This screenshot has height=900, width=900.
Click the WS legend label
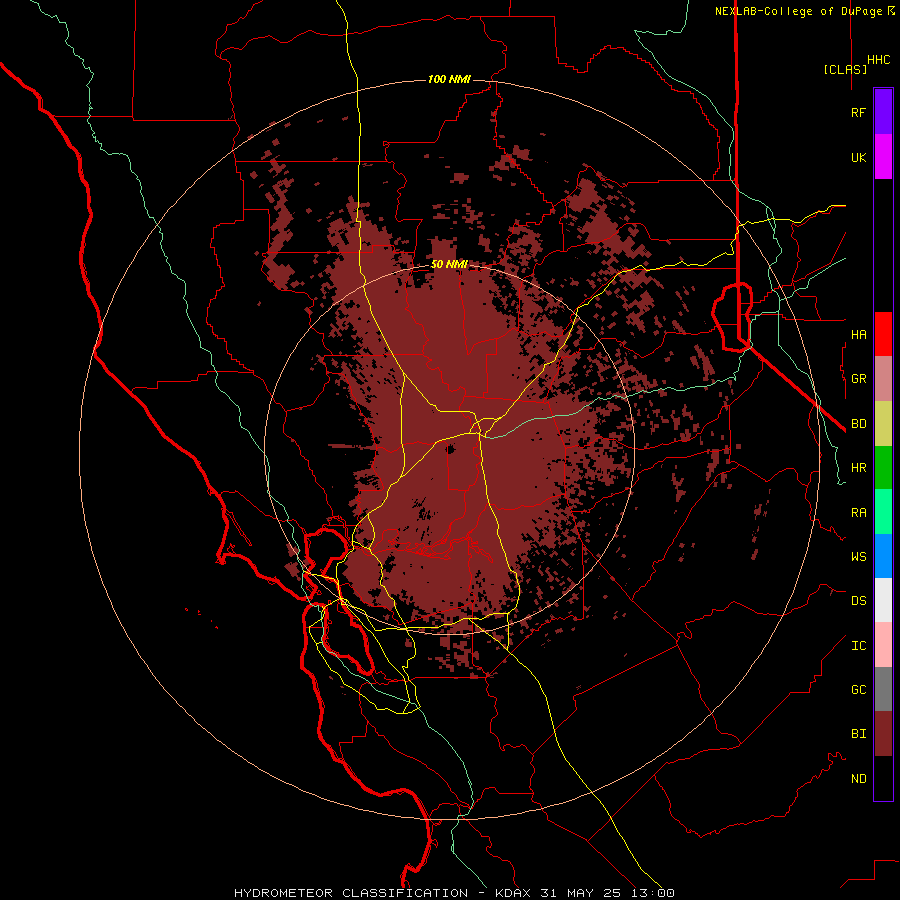coord(858,556)
